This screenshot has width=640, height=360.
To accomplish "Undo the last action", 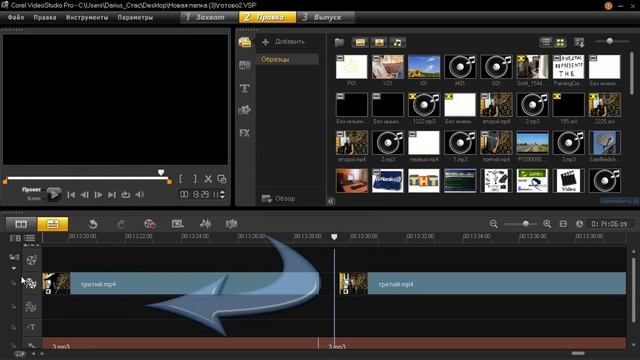I will (93, 224).
